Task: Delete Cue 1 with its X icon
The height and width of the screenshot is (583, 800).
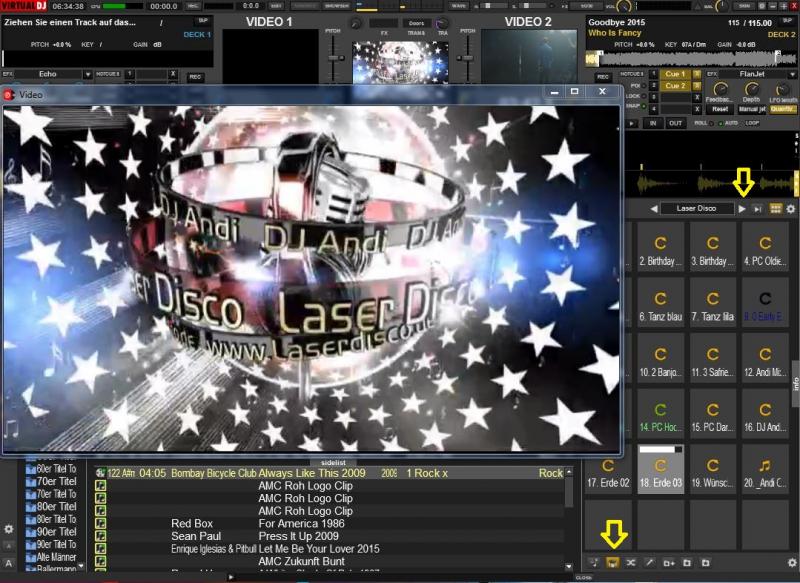Action: pyautogui.click(x=697, y=74)
